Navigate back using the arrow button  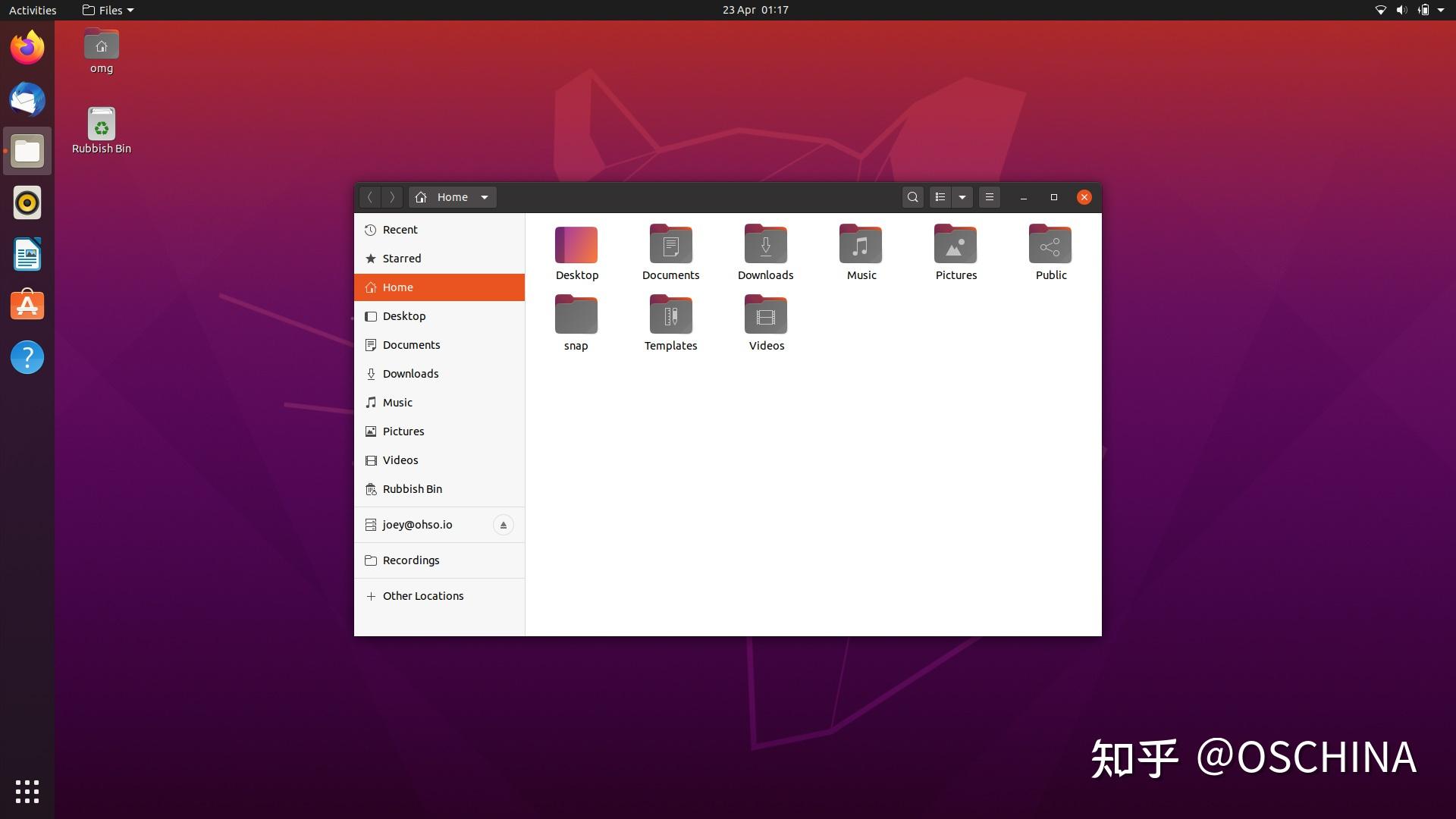369,196
